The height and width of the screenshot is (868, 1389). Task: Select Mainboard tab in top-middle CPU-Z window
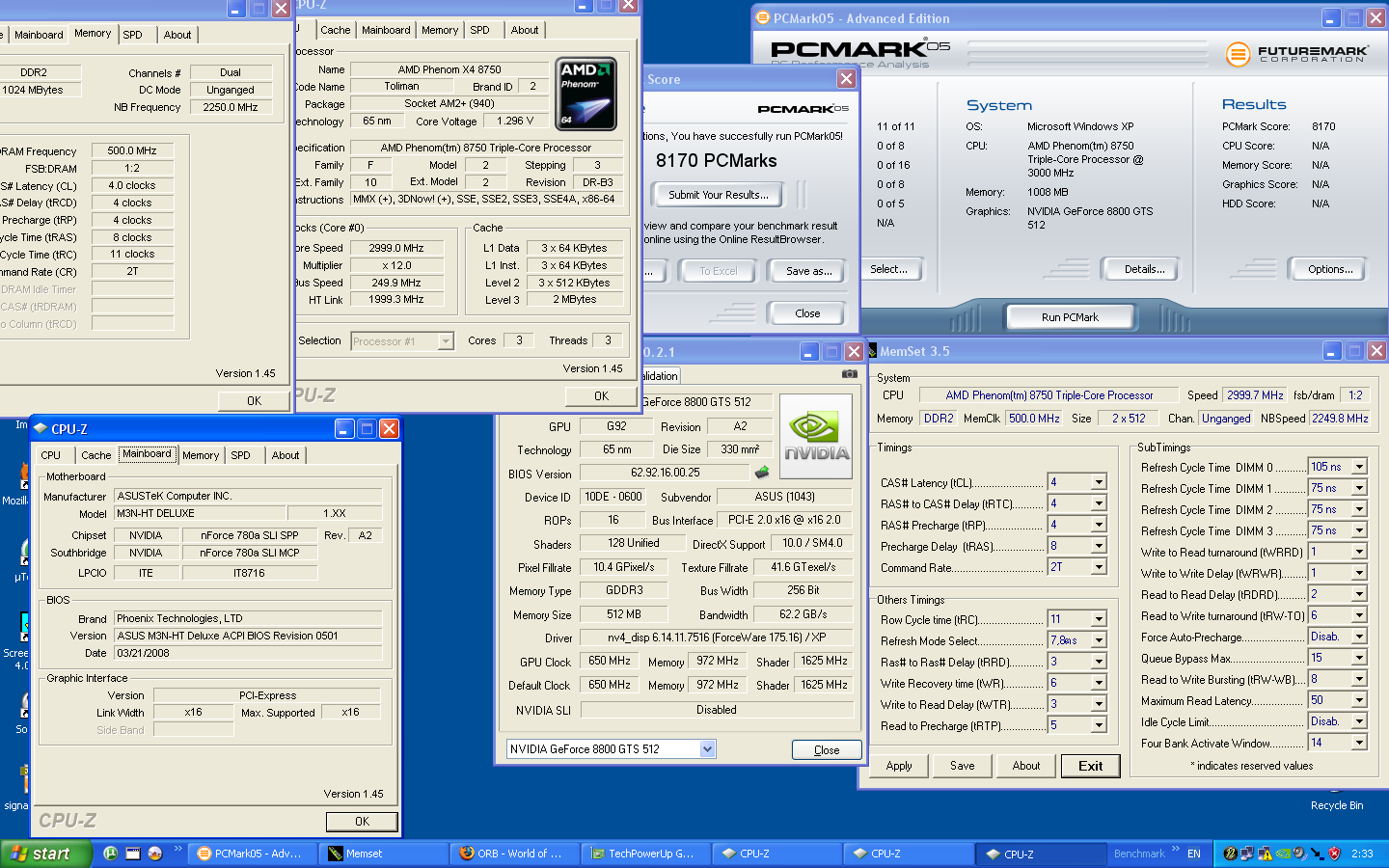[386, 30]
